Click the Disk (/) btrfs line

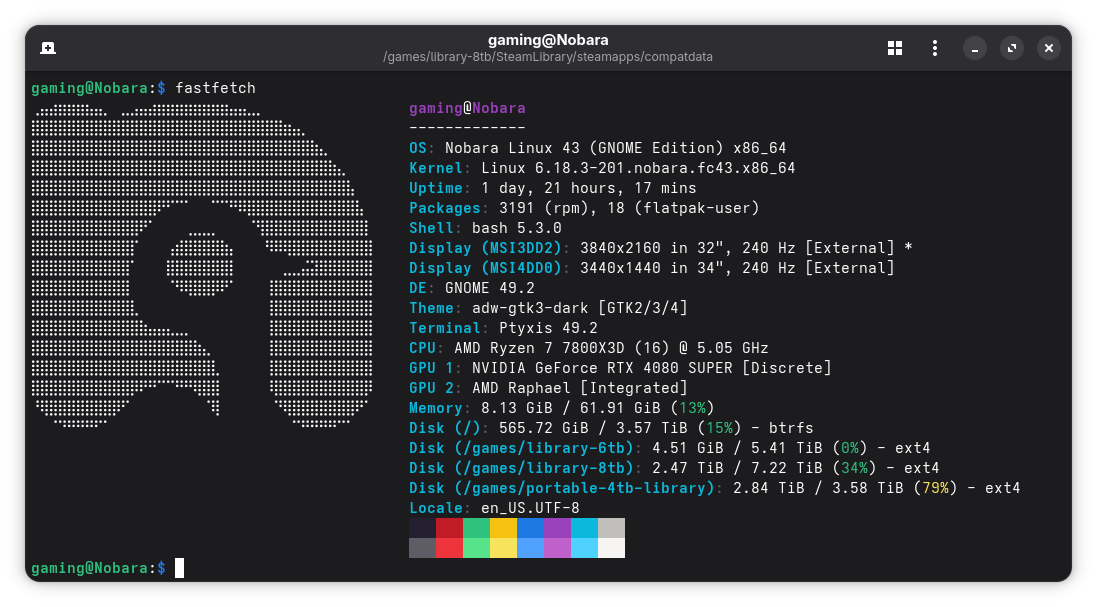(611, 428)
